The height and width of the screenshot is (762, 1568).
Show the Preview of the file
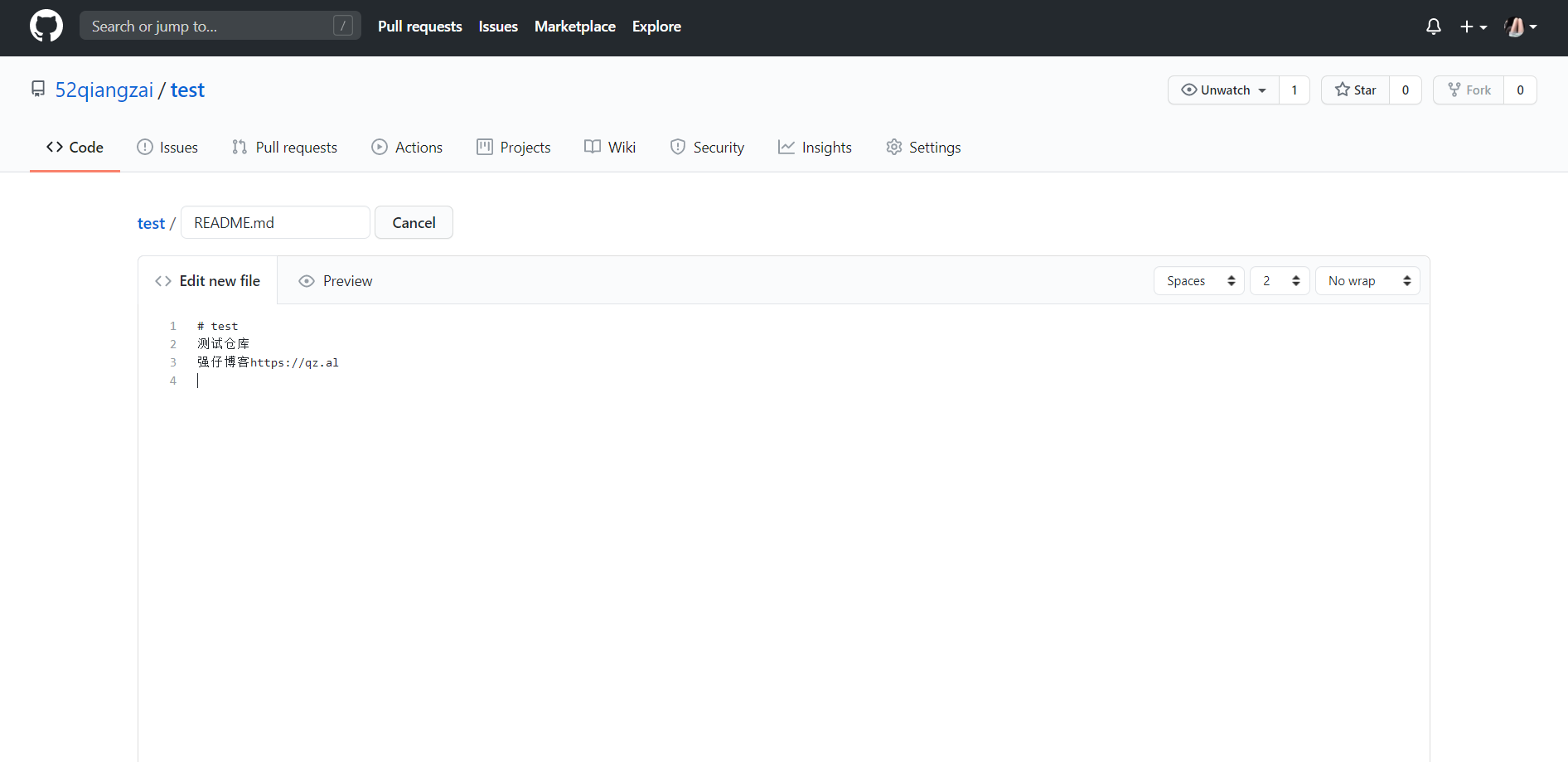pyautogui.click(x=336, y=281)
